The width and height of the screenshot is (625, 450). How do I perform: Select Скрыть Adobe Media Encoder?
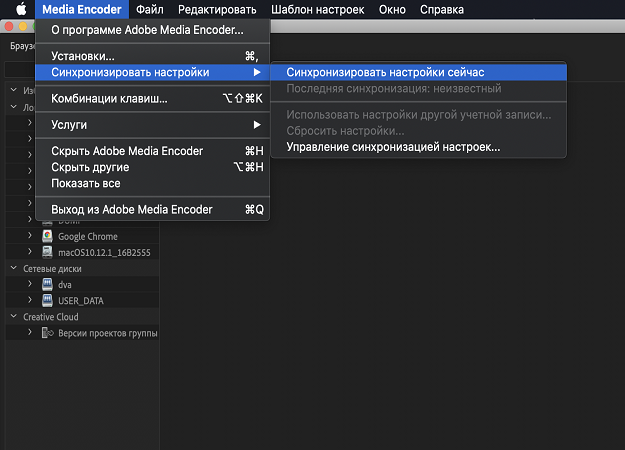click(x=126, y=151)
